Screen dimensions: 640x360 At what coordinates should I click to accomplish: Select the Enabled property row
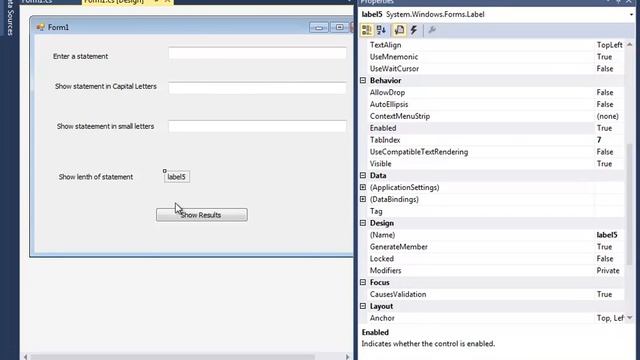pyautogui.click(x=492, y=128)
